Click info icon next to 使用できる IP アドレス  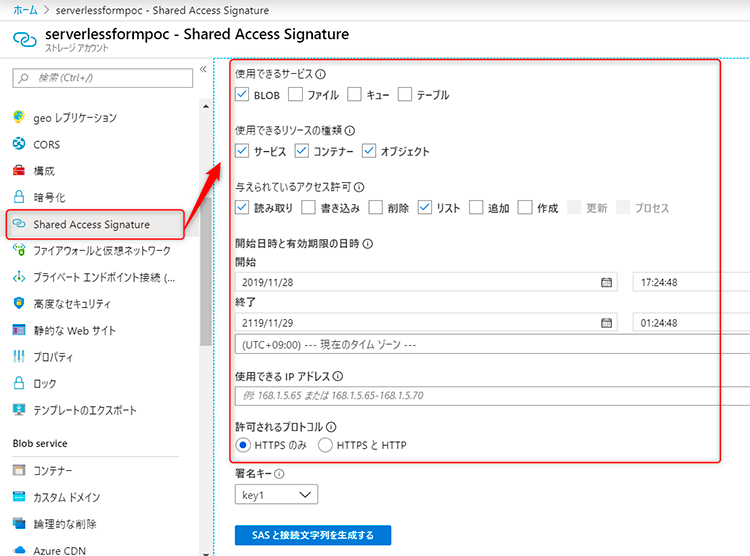(x=338, y=376)
